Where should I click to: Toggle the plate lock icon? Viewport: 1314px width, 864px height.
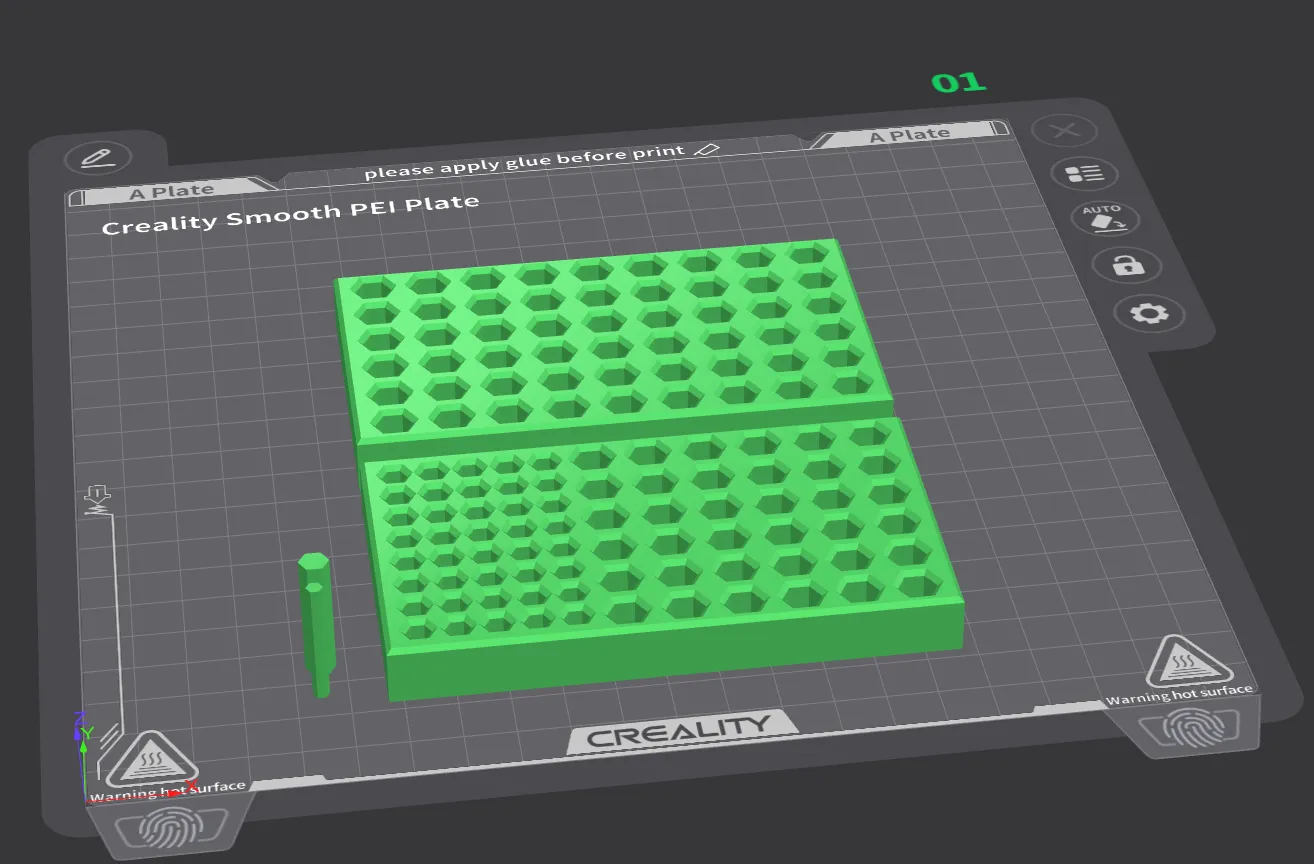tap(1126, 266)
